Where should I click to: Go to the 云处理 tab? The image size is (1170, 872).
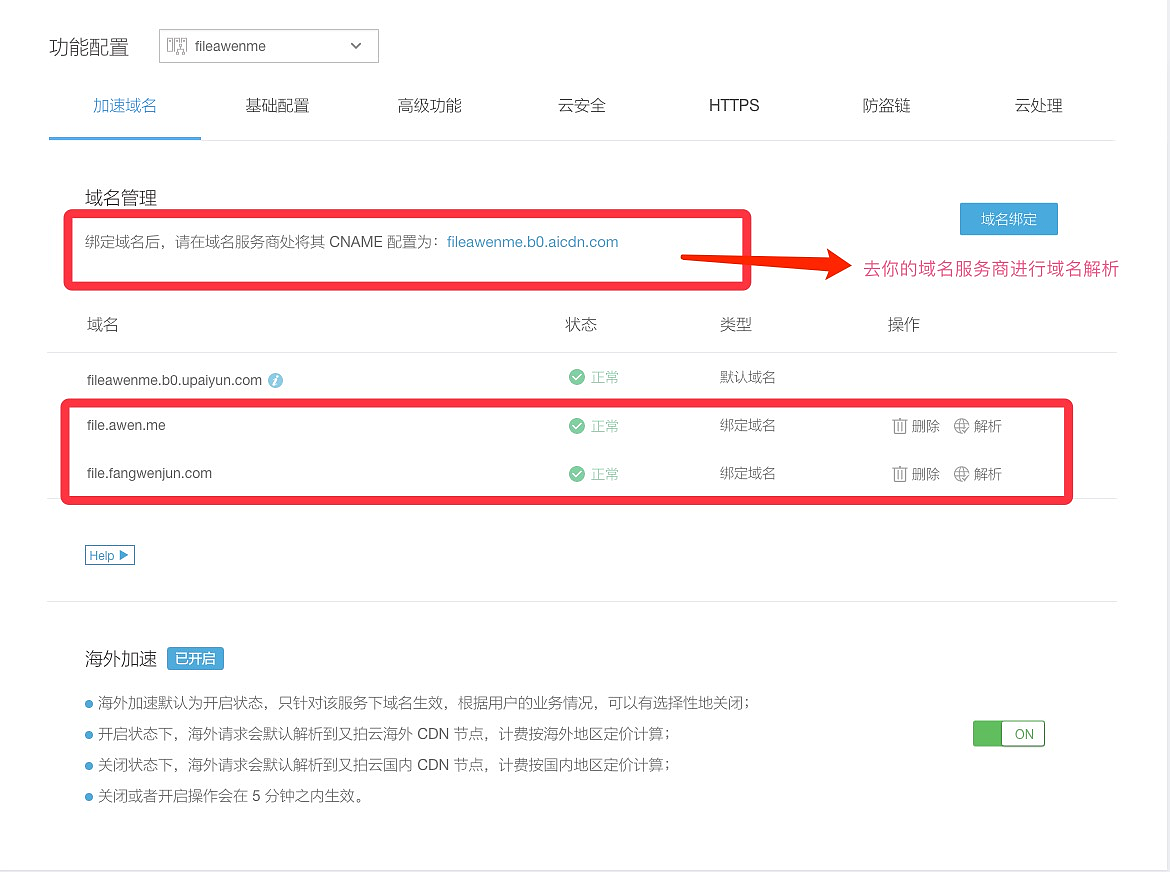(x=1038, y=106)
